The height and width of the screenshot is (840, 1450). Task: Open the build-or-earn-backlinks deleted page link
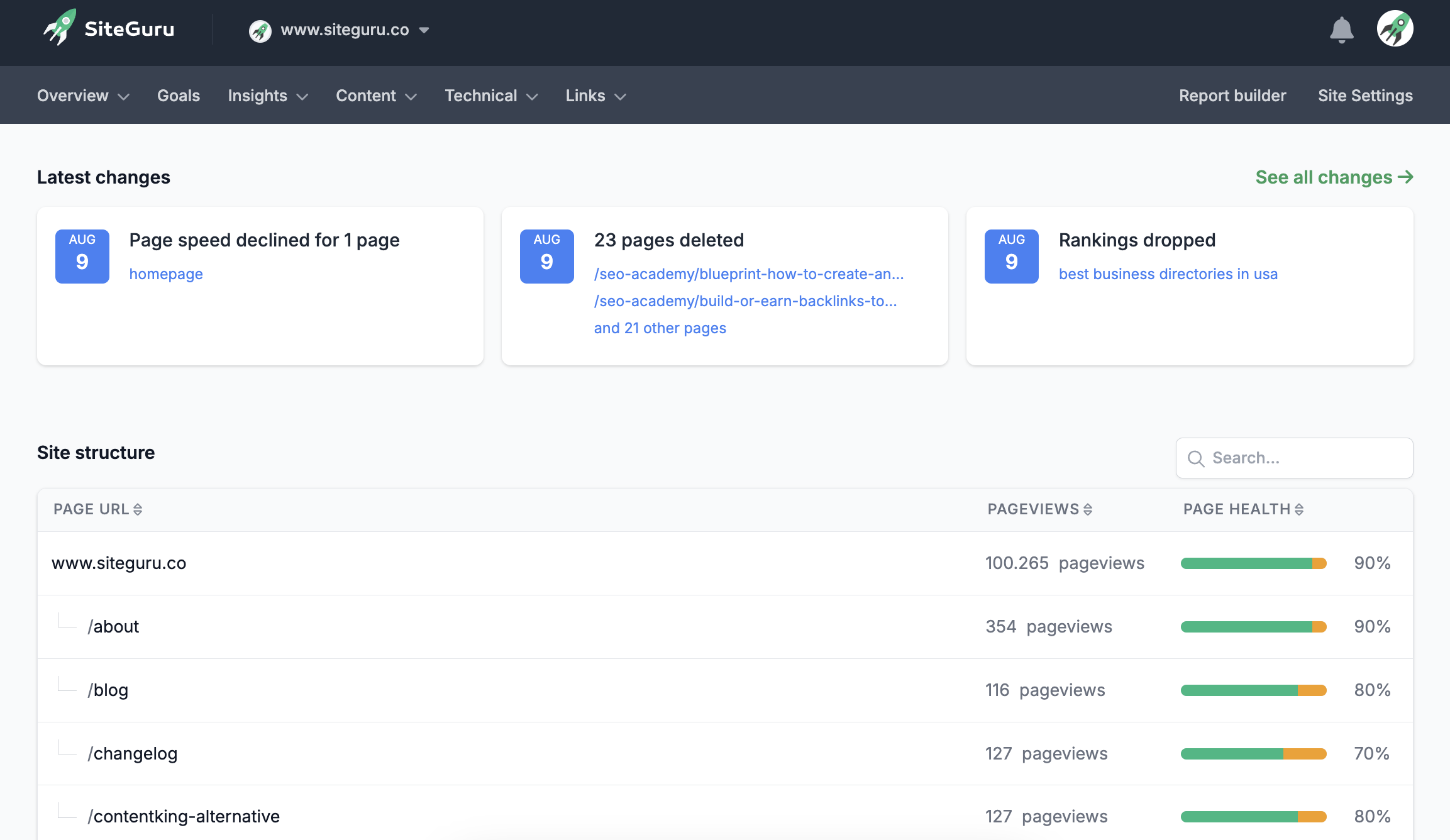[746, 301]
